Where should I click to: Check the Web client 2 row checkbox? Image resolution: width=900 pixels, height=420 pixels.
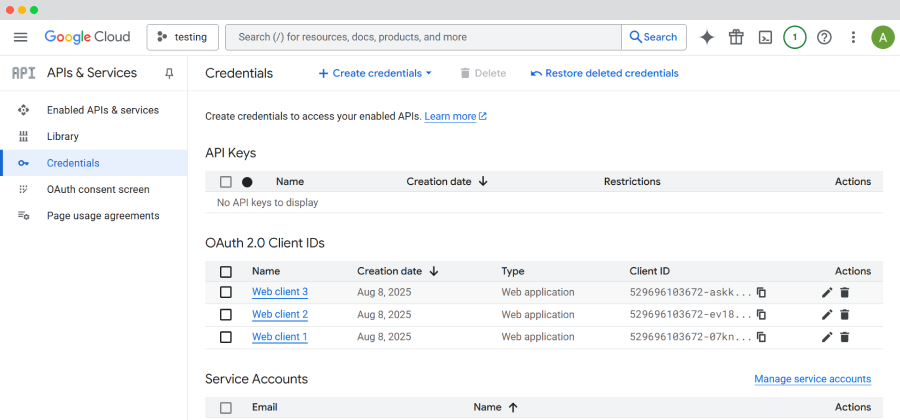click(226, 314)
